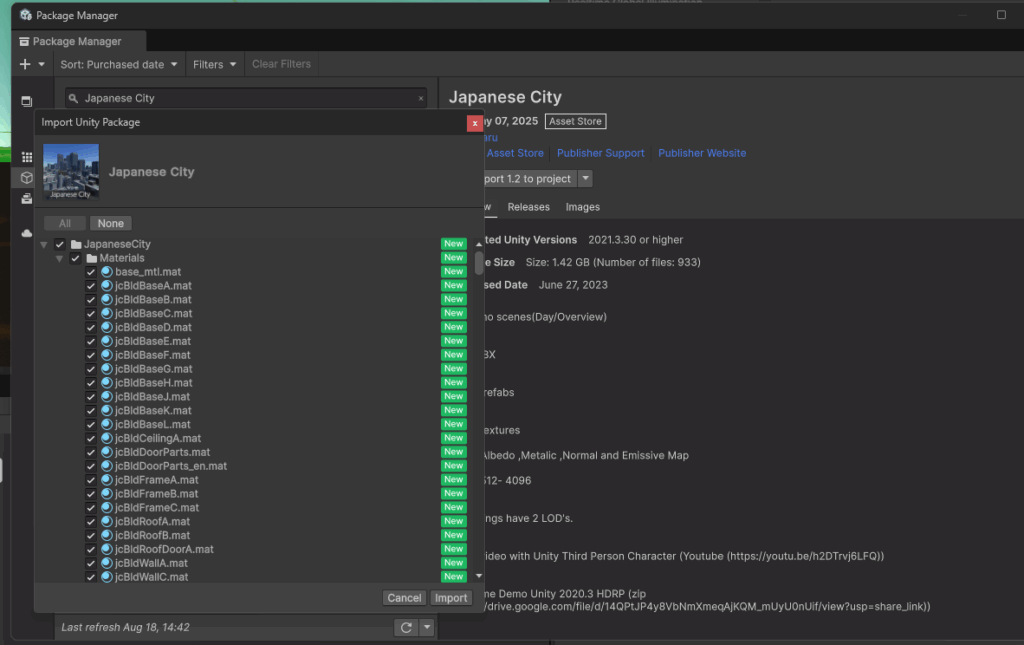Viewport: 1024px width, 645px height.
Task: Click the file list scrollbar thumb
Action: coord(479,263)
